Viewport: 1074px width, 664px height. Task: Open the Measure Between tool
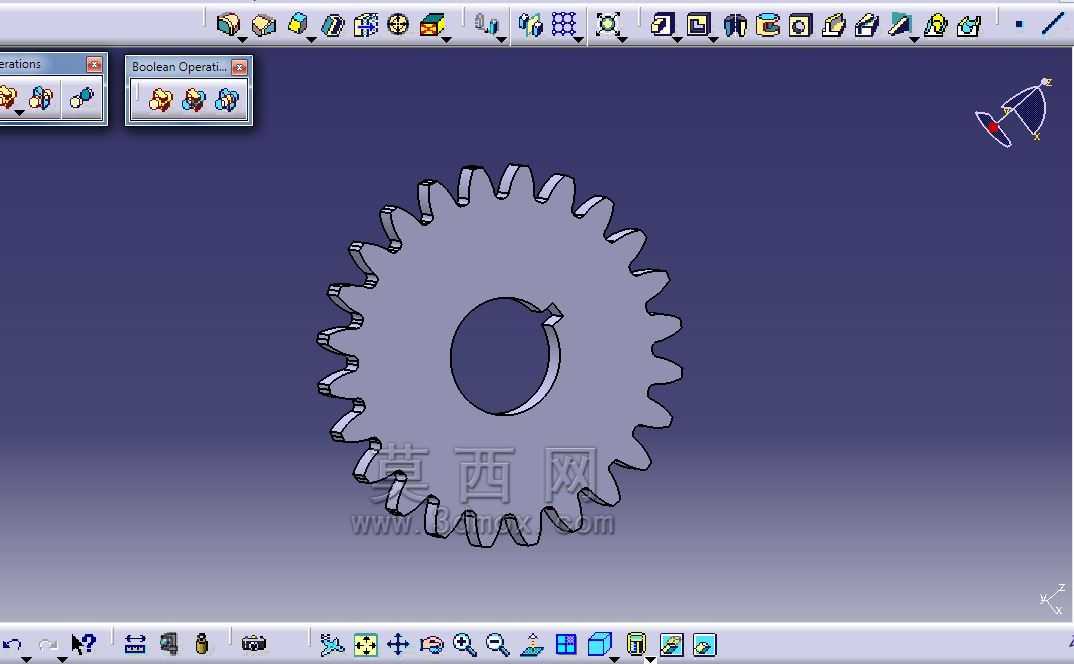135,644
